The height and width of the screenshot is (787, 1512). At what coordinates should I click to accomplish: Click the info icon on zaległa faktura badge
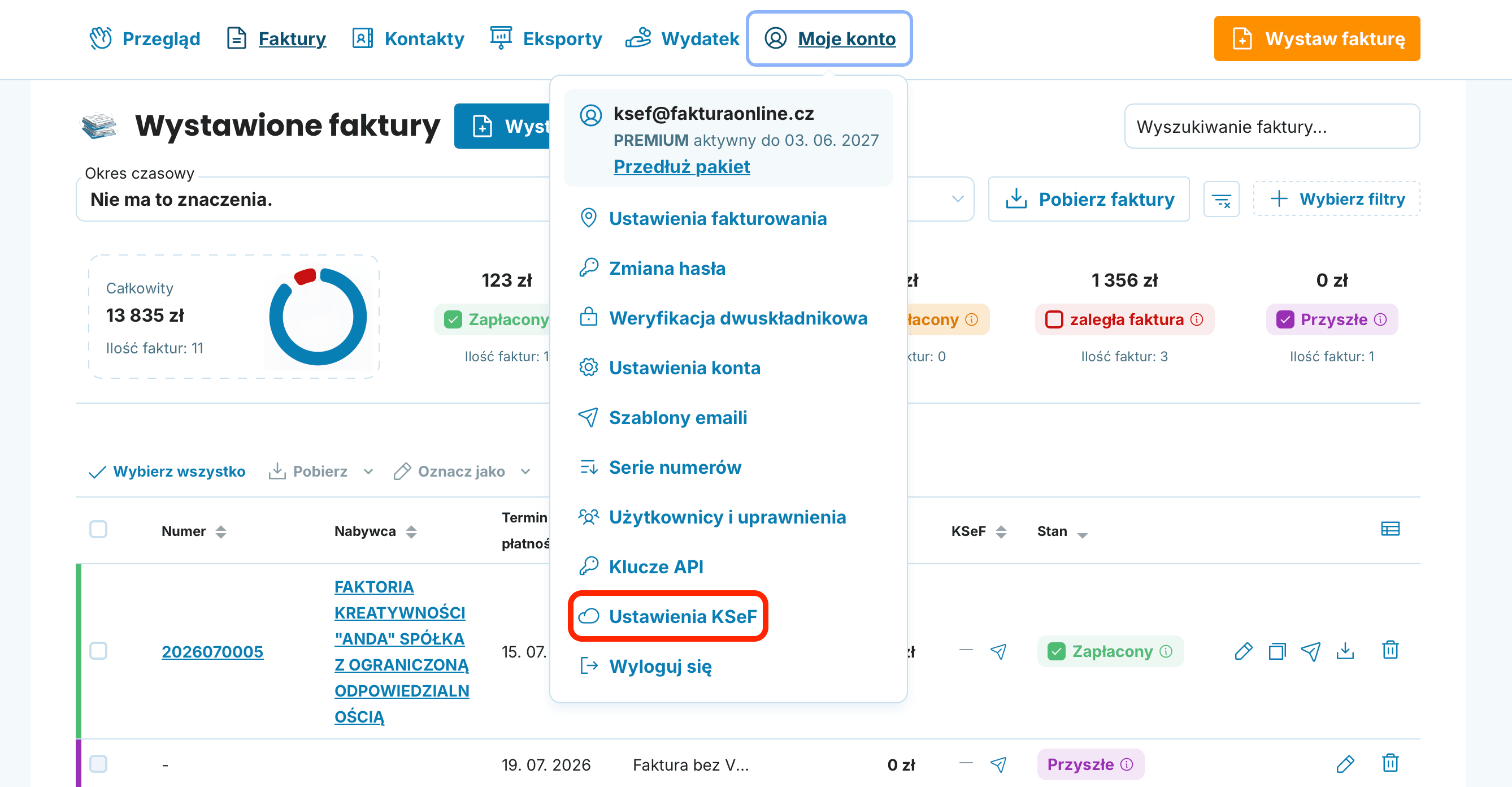coord(1197,319)
